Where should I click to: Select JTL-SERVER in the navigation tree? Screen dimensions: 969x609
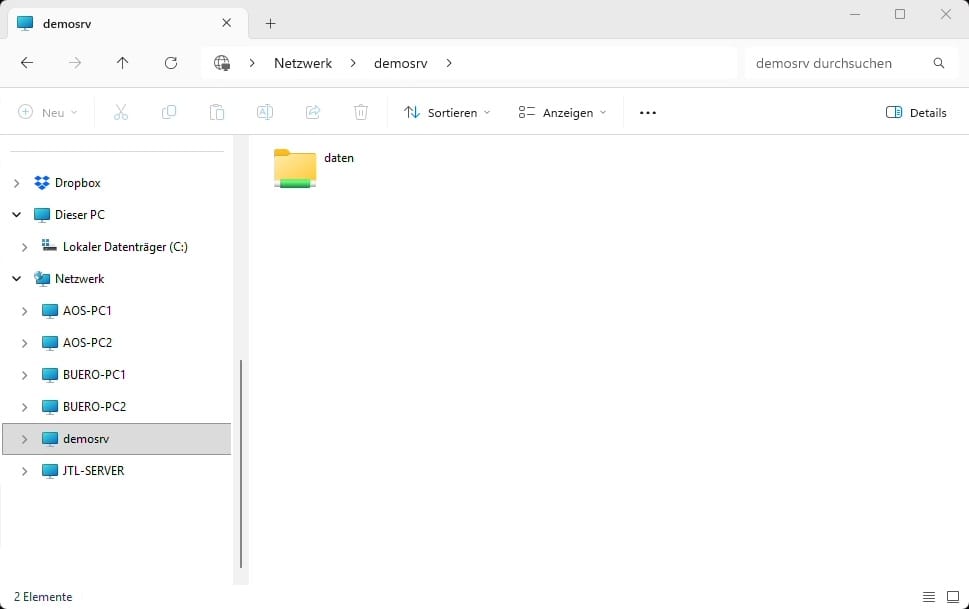coord(93,471)
